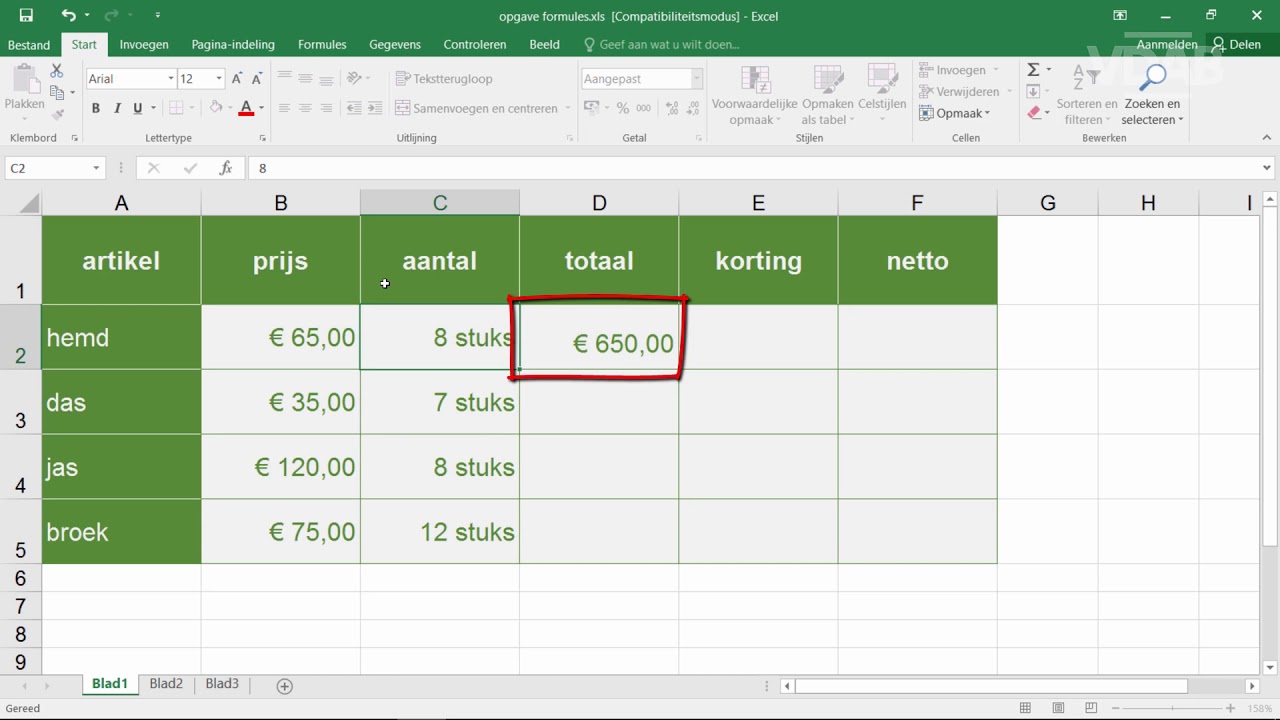Click the increase indent icon
The width and height of the screenshot is (1280, 720).
(x=374, y=108)
